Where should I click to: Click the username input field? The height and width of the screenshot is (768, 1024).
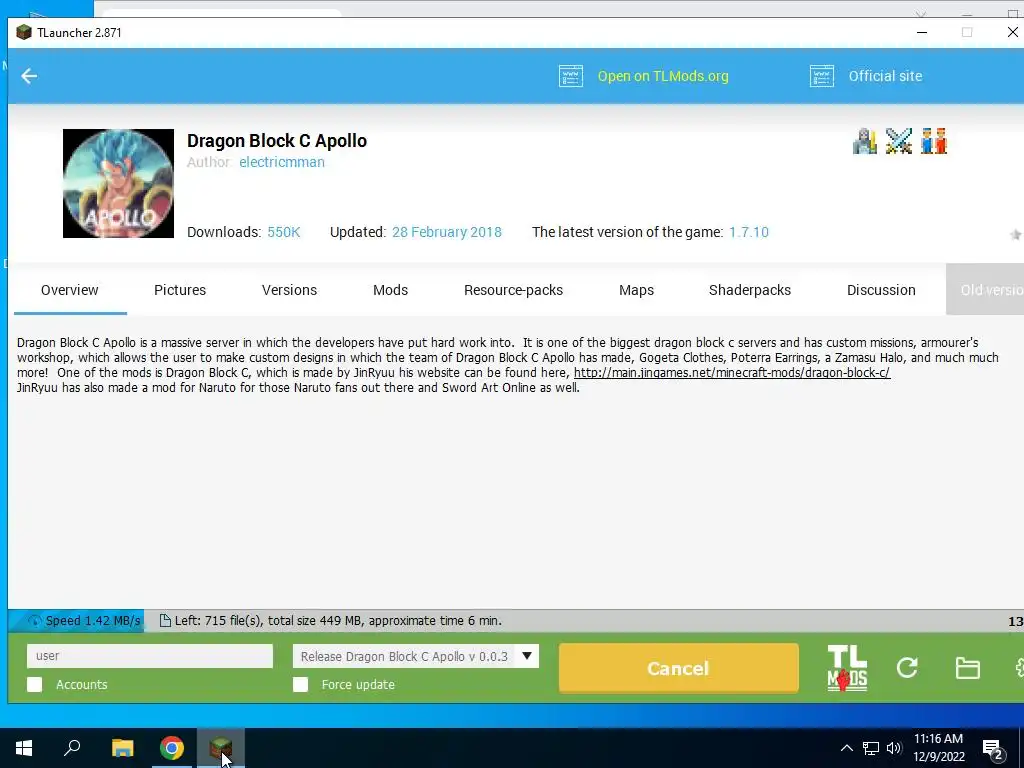point(150,656)
